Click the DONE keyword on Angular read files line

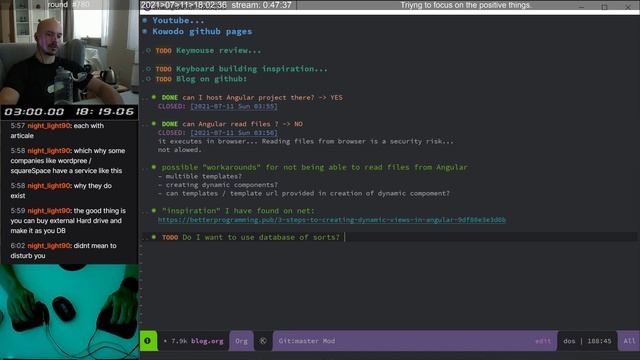(170, 124)
